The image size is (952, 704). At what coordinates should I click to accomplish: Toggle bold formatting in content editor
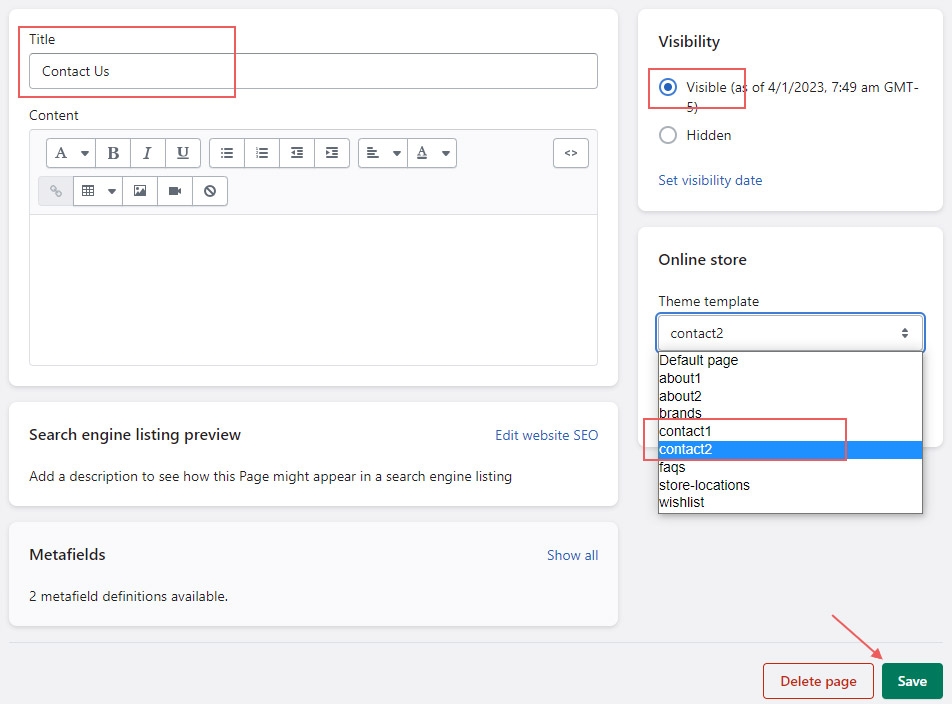pos(113,153)
